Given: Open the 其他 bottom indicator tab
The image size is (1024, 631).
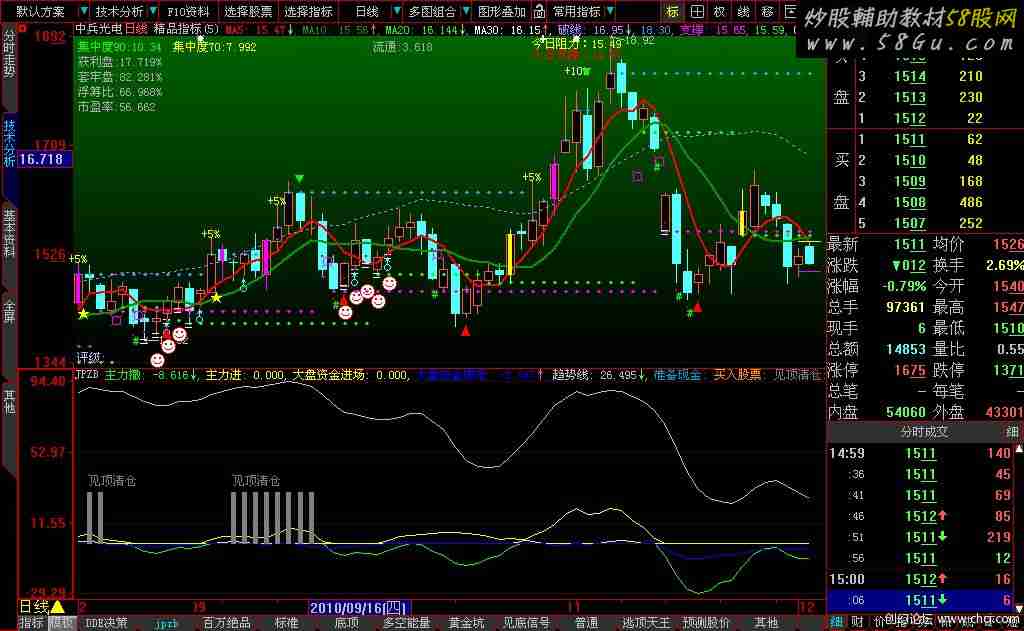Looking at the screenshot, I should 766,623.
